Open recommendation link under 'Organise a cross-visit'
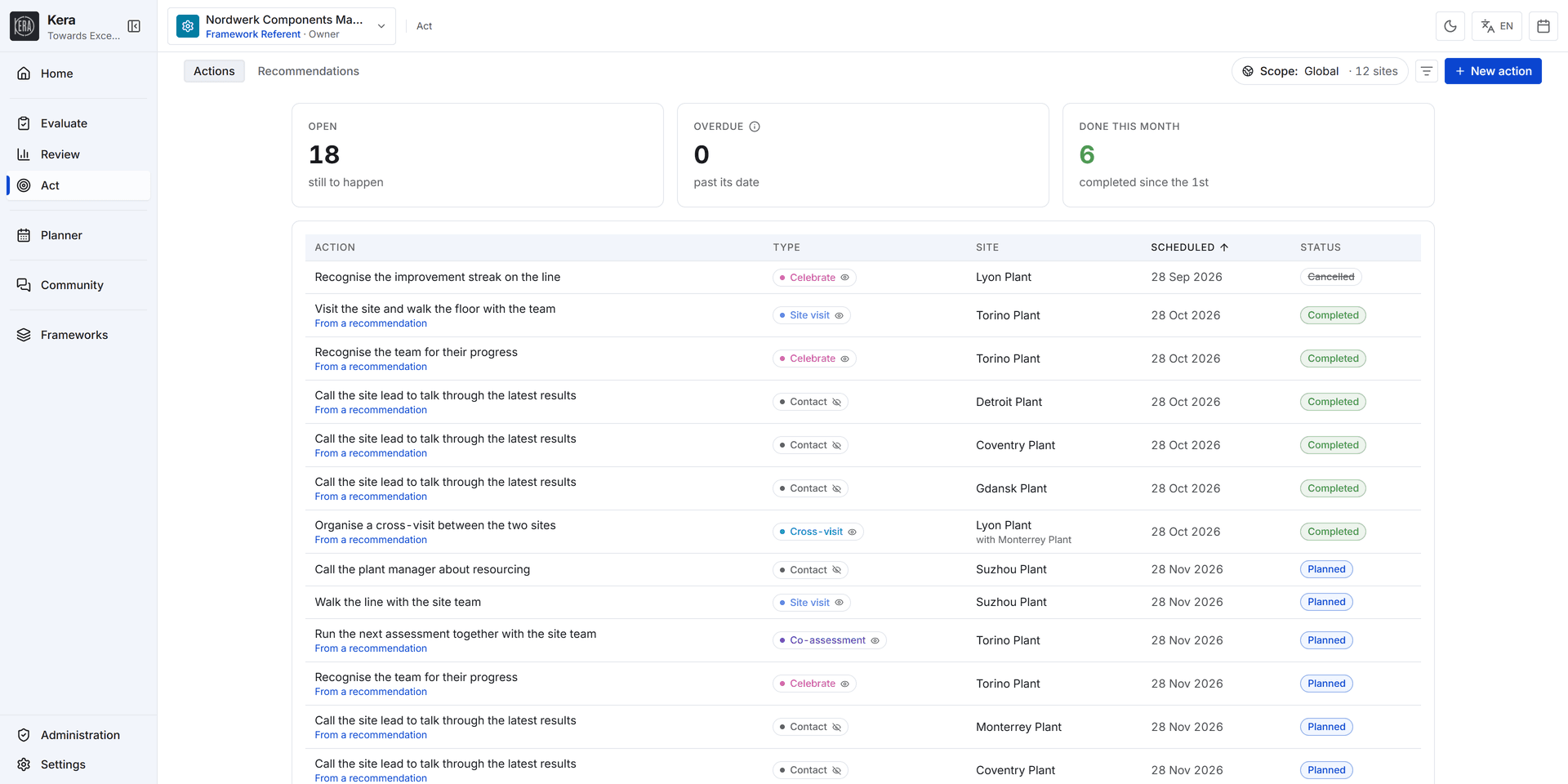The width and height of the screenshot is (1568, 784). pos(371,540)
